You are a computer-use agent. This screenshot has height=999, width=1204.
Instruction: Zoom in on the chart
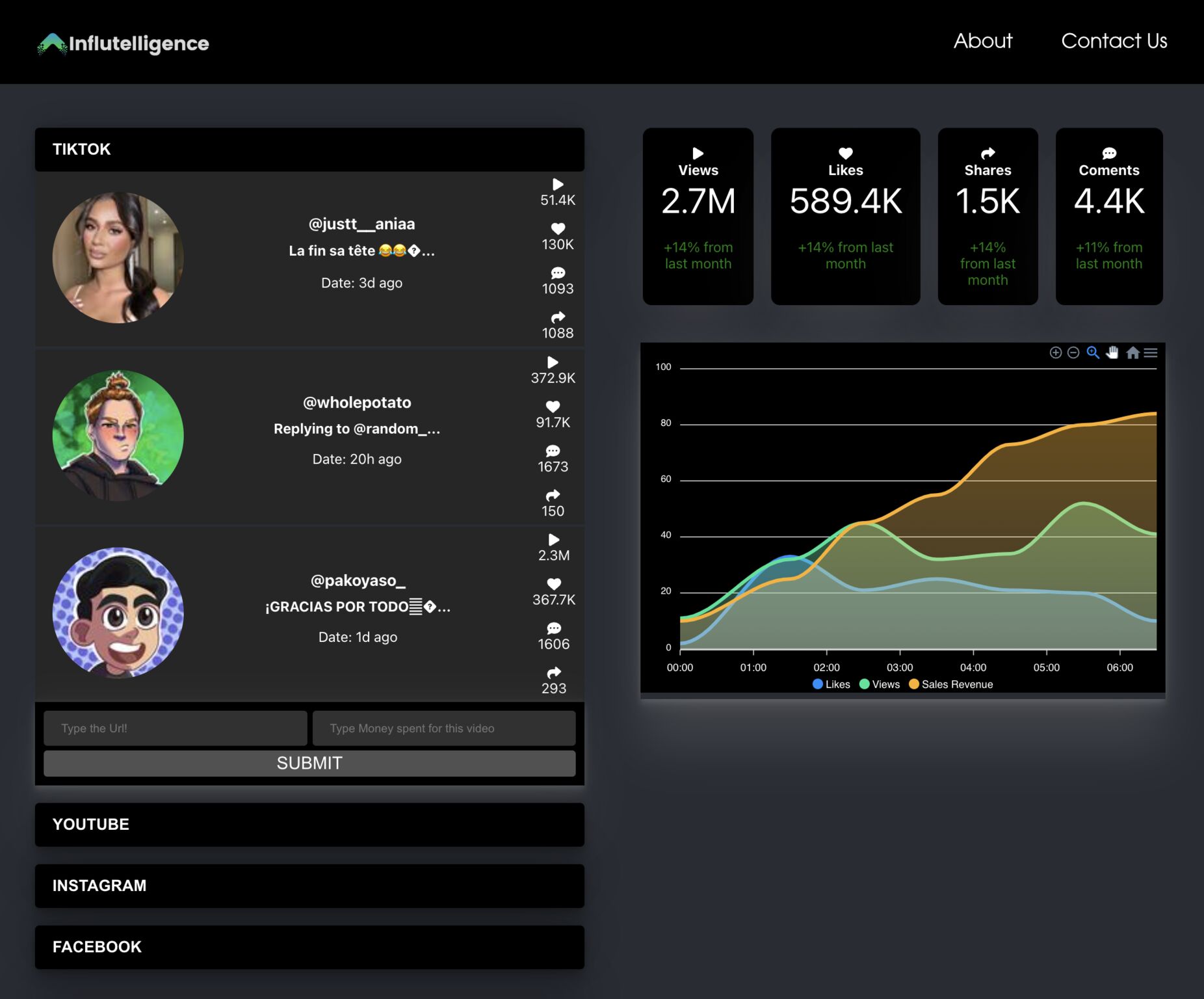point(1056,353)
